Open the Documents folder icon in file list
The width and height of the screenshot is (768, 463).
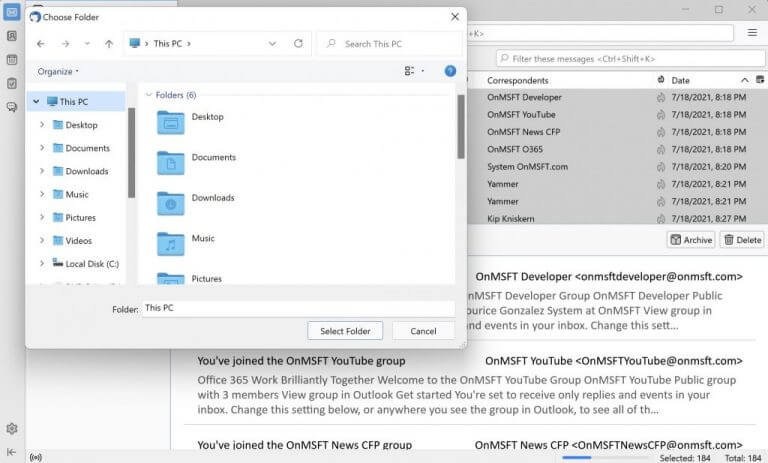[170, 163]
